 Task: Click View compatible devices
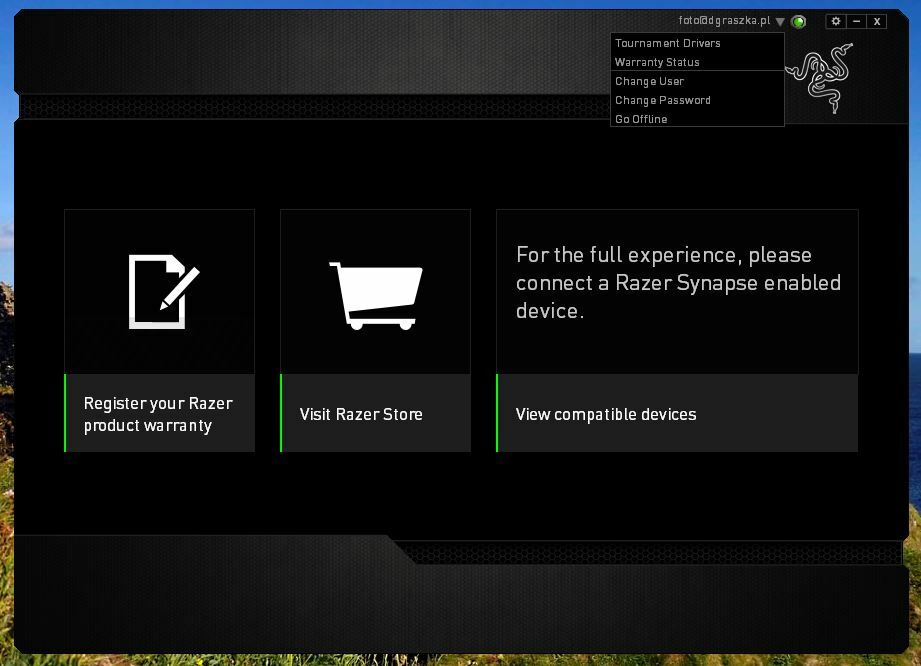[677, 413]
